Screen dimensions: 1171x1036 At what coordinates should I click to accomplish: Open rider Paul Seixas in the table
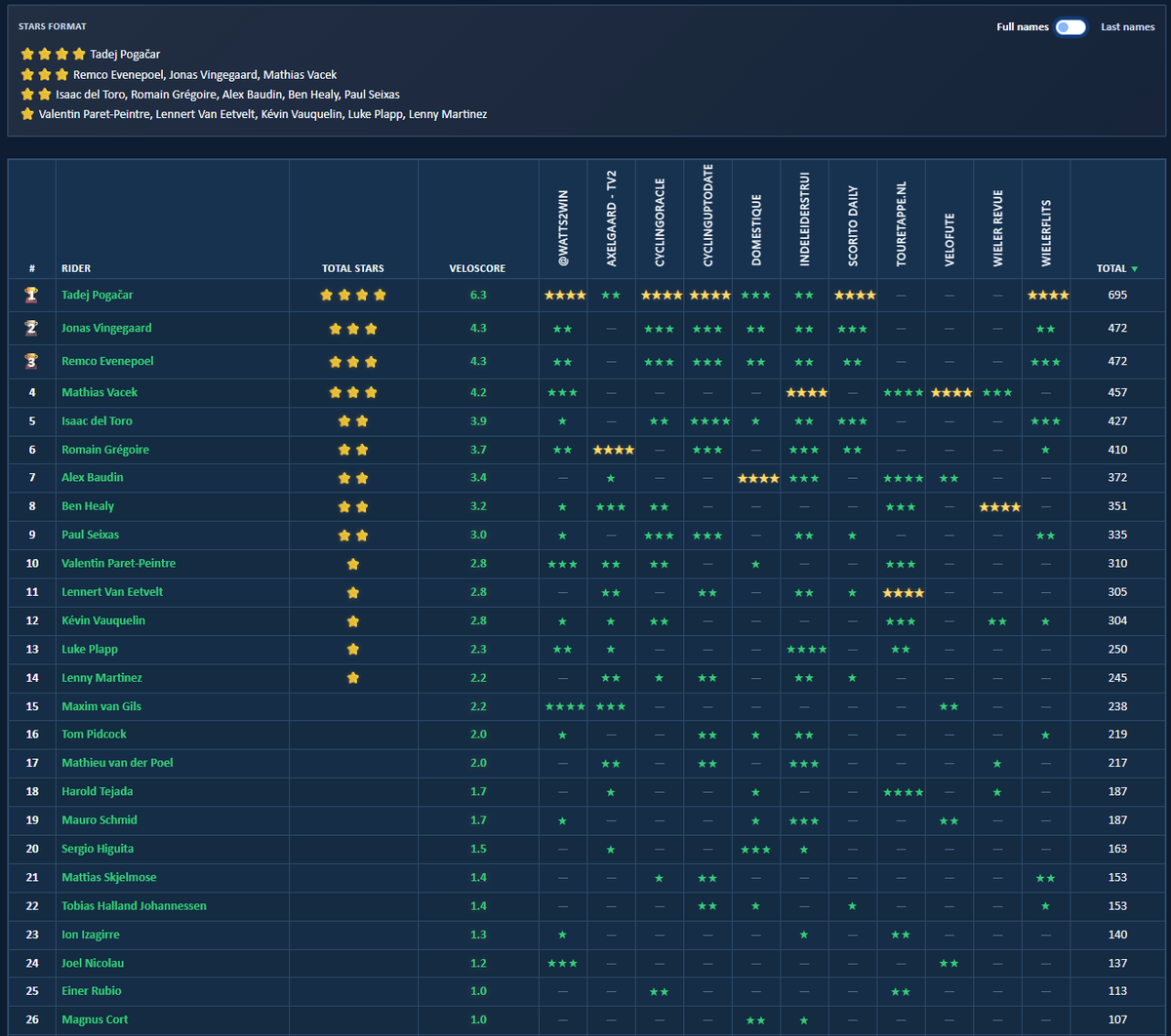[90, 535]
